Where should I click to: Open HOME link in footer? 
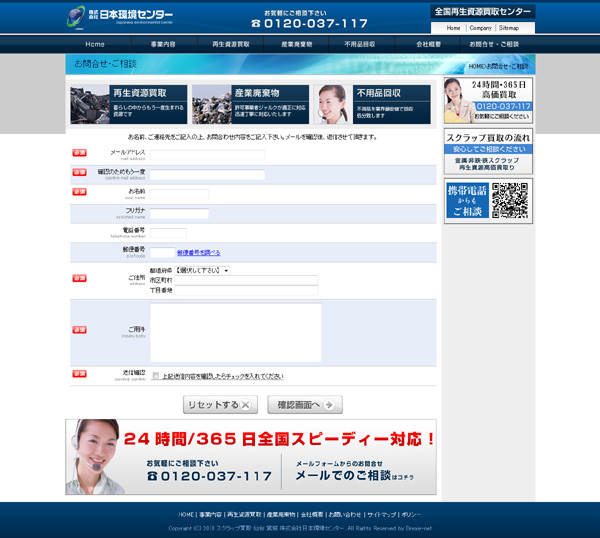point(186,515)
